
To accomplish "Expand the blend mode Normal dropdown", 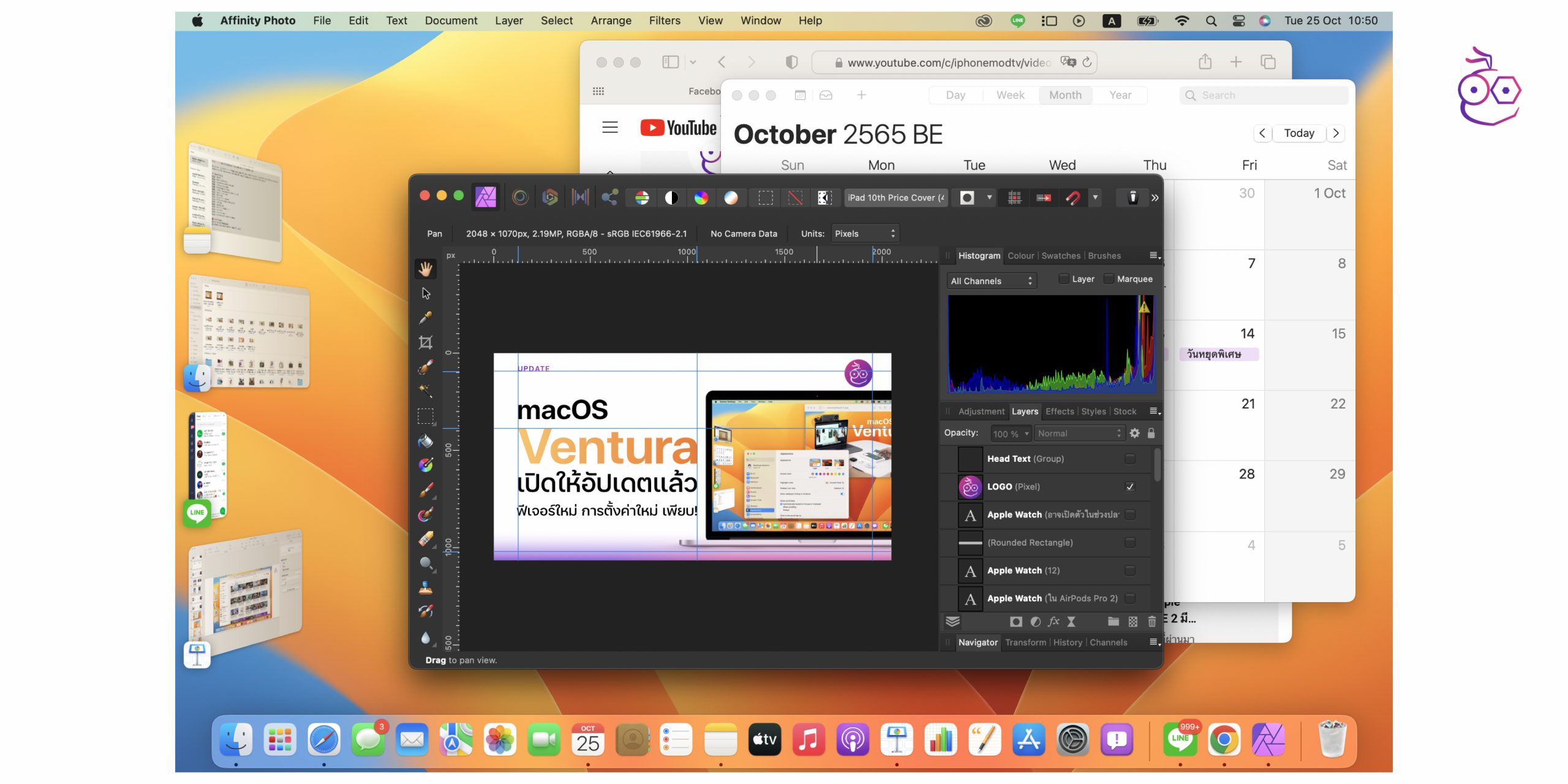I will tap(1079, 434).
